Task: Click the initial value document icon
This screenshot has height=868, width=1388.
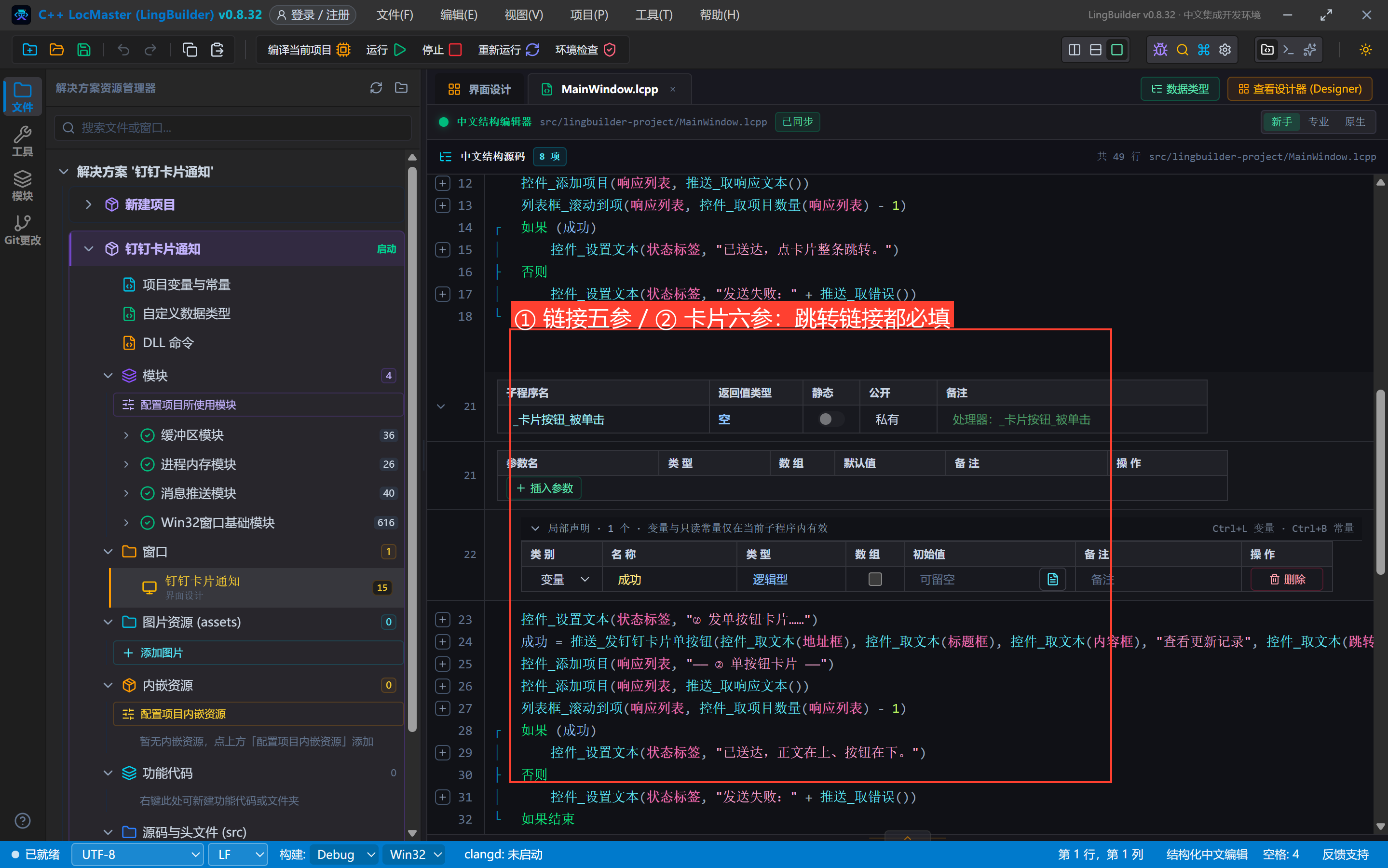Action: pyautogui.click(x=1052, y=579)
